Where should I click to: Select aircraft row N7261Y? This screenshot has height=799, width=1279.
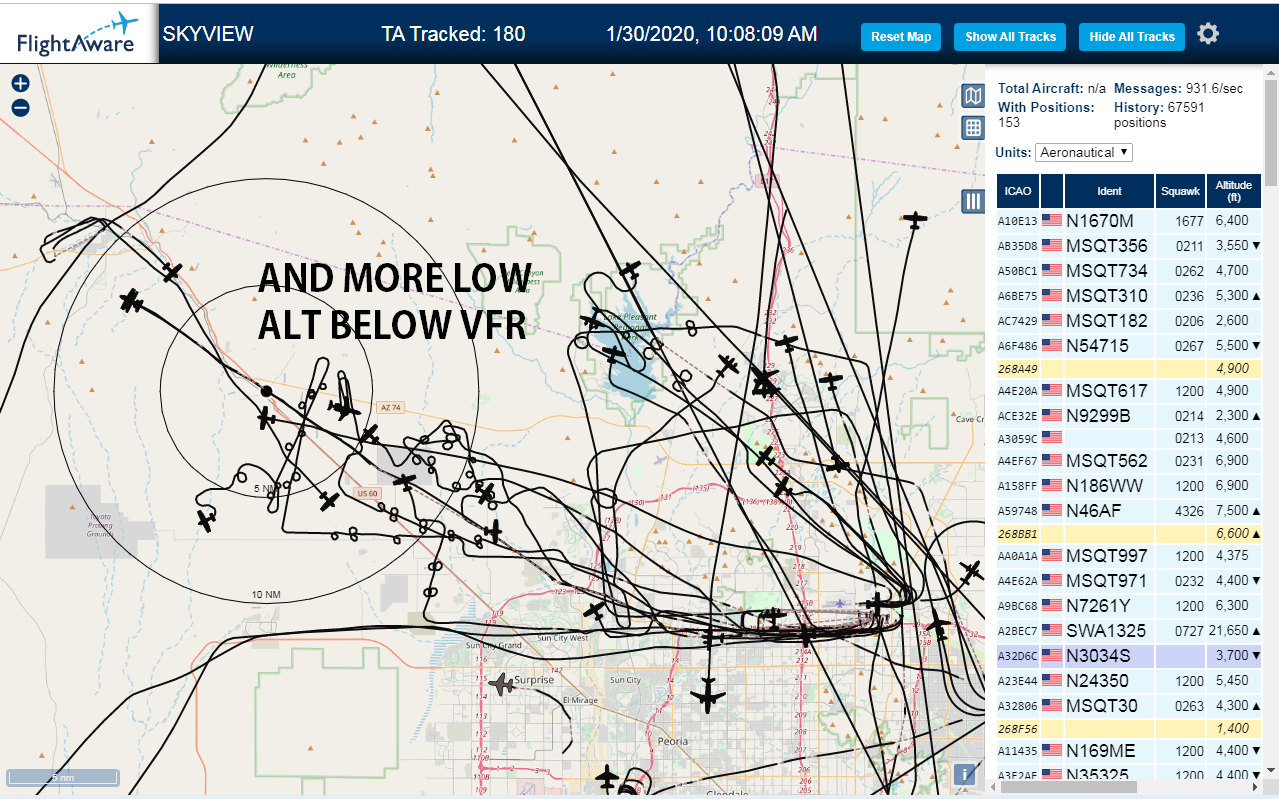[1129, 606]
